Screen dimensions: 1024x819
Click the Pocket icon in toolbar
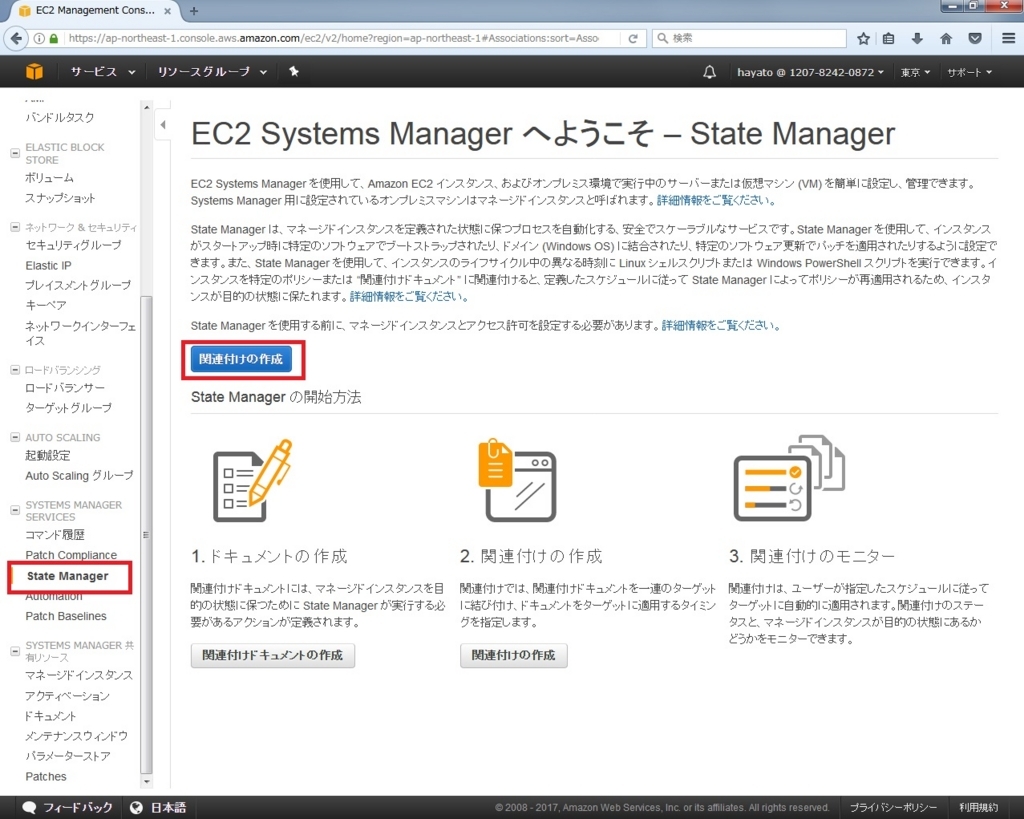pos(975,39)
